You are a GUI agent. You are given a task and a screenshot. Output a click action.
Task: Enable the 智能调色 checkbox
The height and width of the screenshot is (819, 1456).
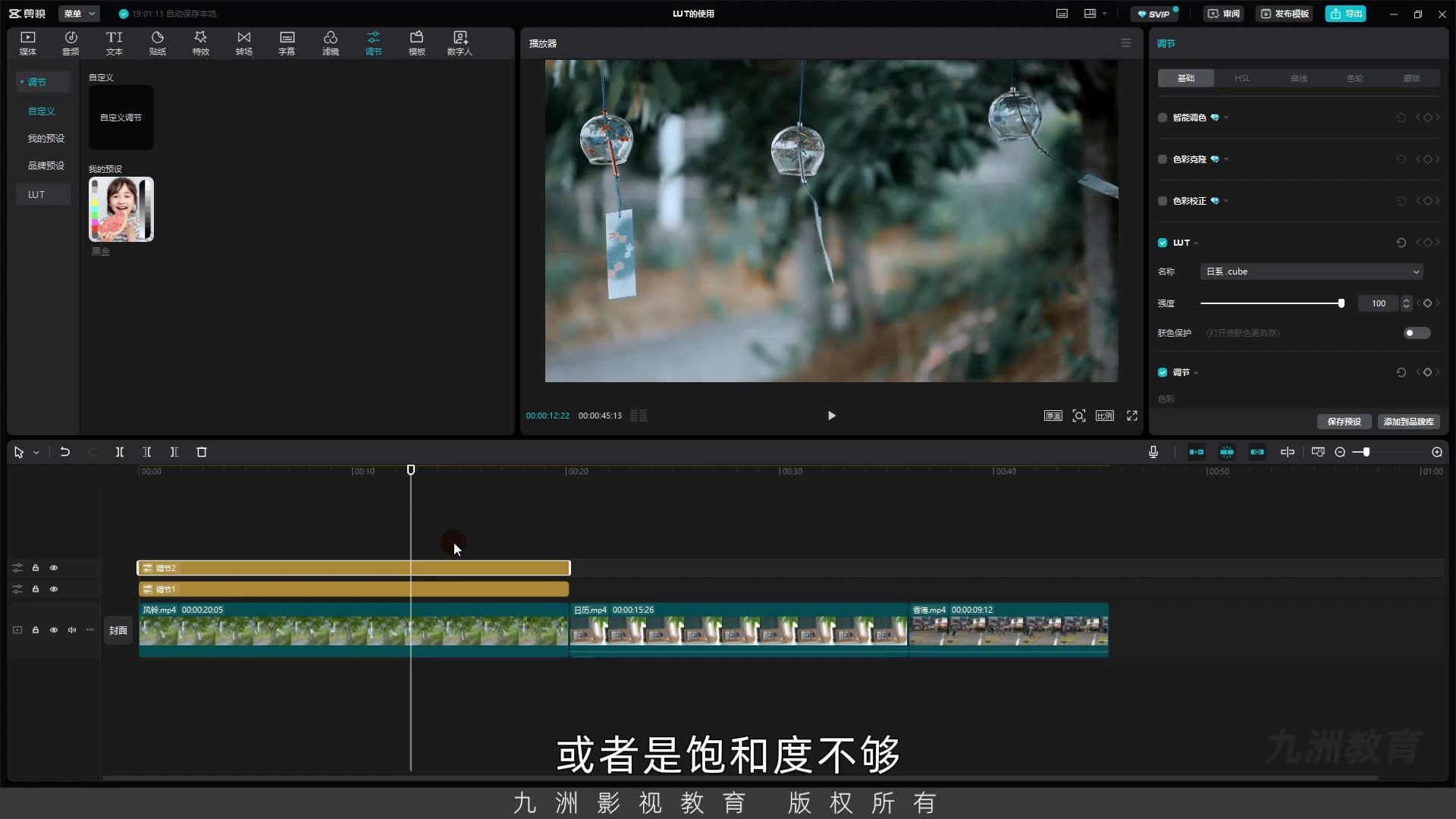coord(1163,118)
